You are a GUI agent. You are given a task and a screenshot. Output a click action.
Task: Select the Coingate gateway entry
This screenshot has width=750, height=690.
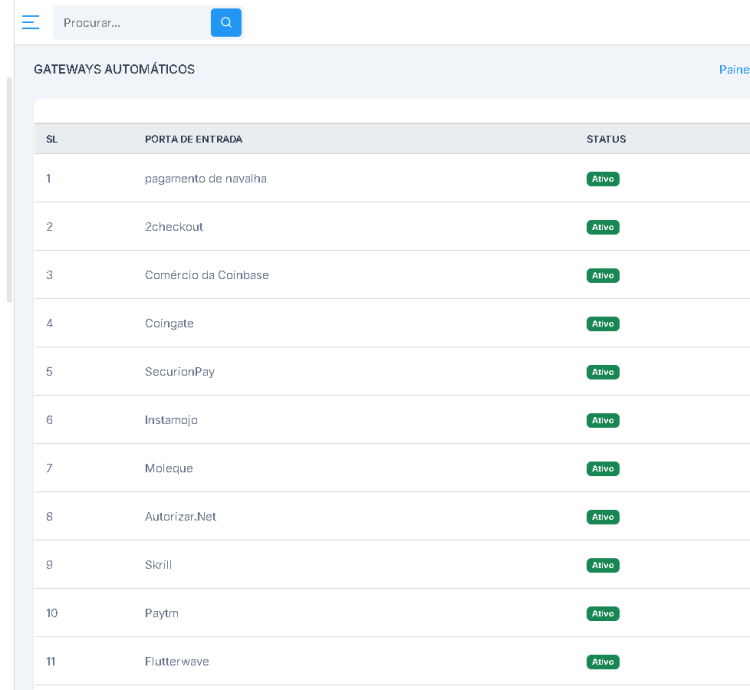(x=169, y=323)
